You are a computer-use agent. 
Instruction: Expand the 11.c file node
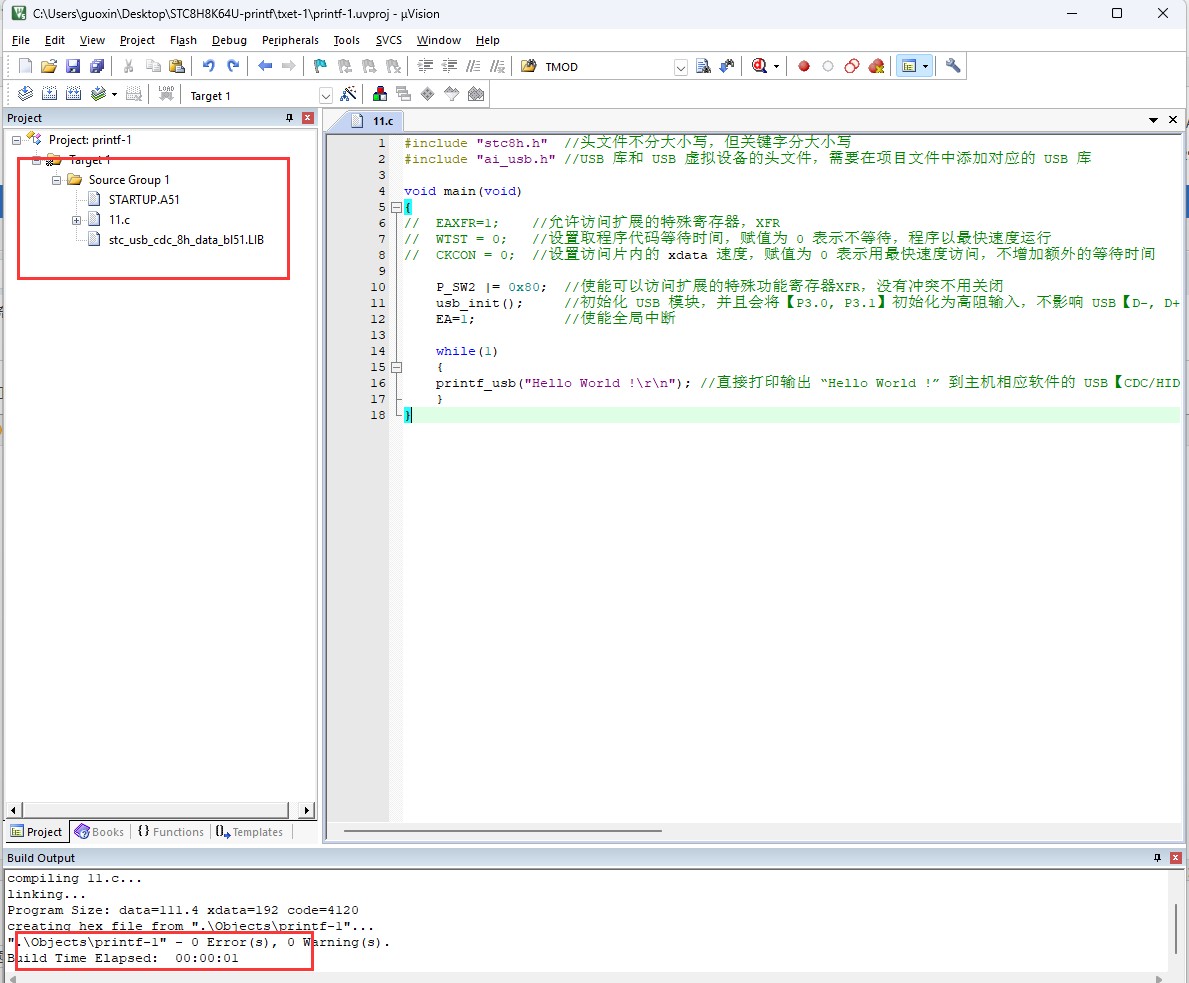(76, 220)
